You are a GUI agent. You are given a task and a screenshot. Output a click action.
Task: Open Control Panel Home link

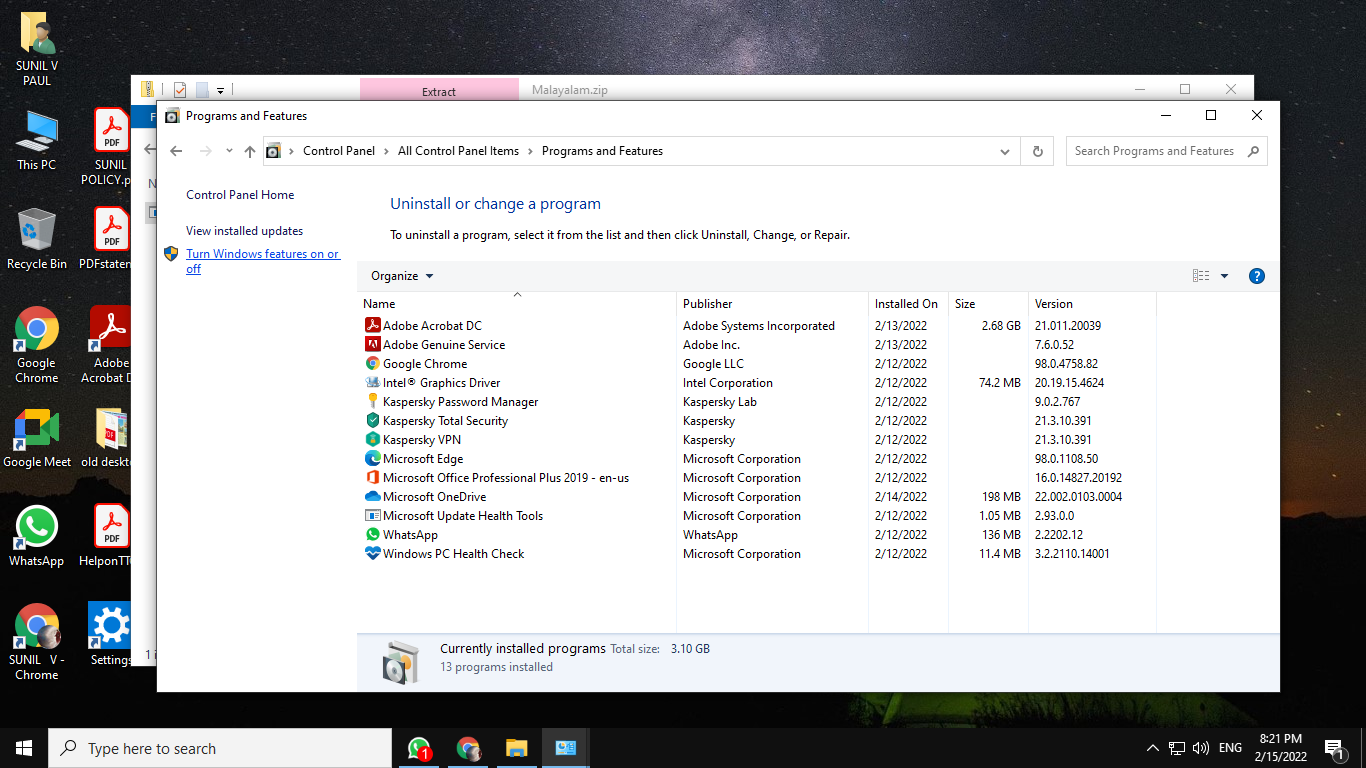[x=240, y=195]
